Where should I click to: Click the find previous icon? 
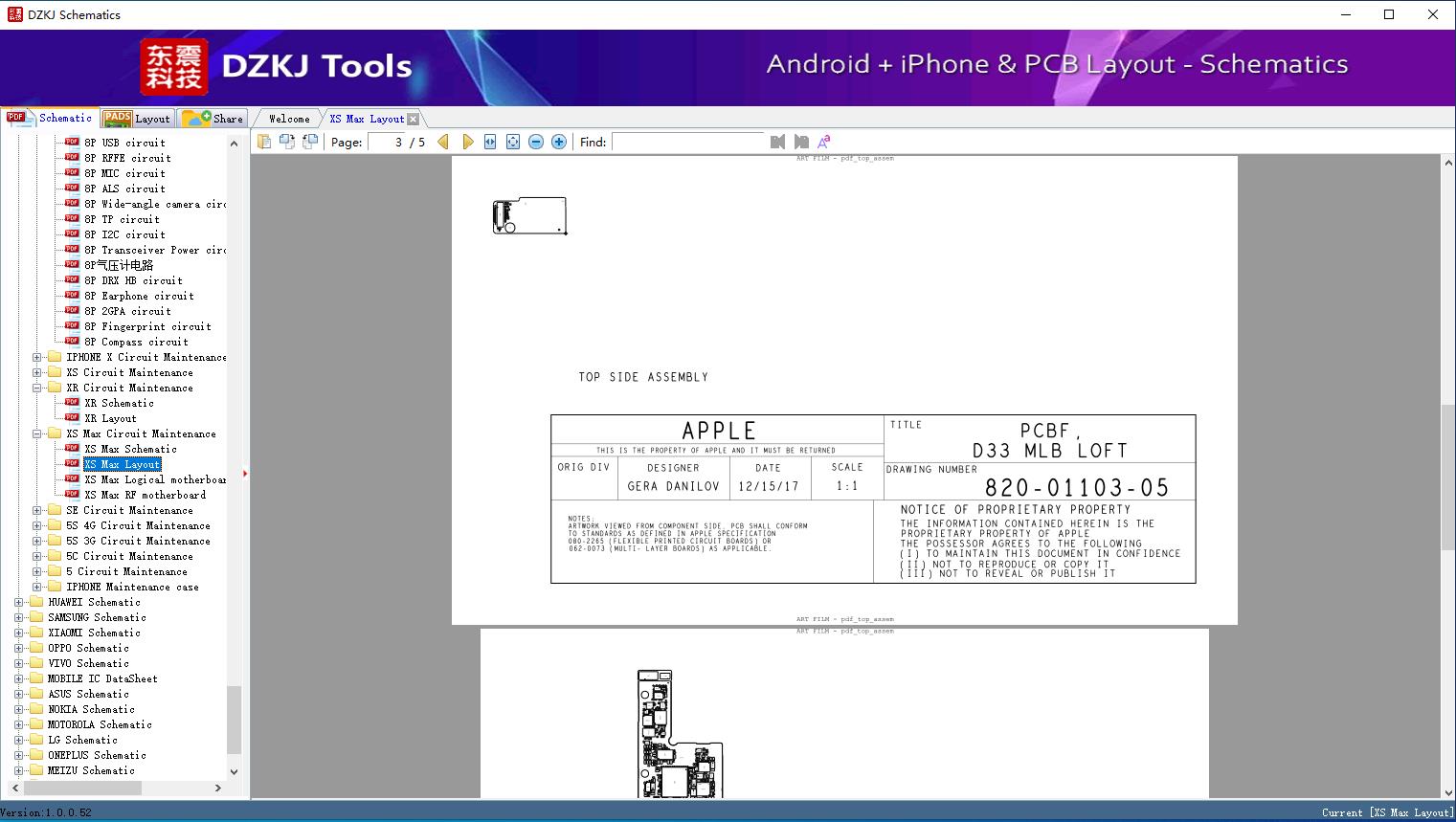[x=777, y=142]
